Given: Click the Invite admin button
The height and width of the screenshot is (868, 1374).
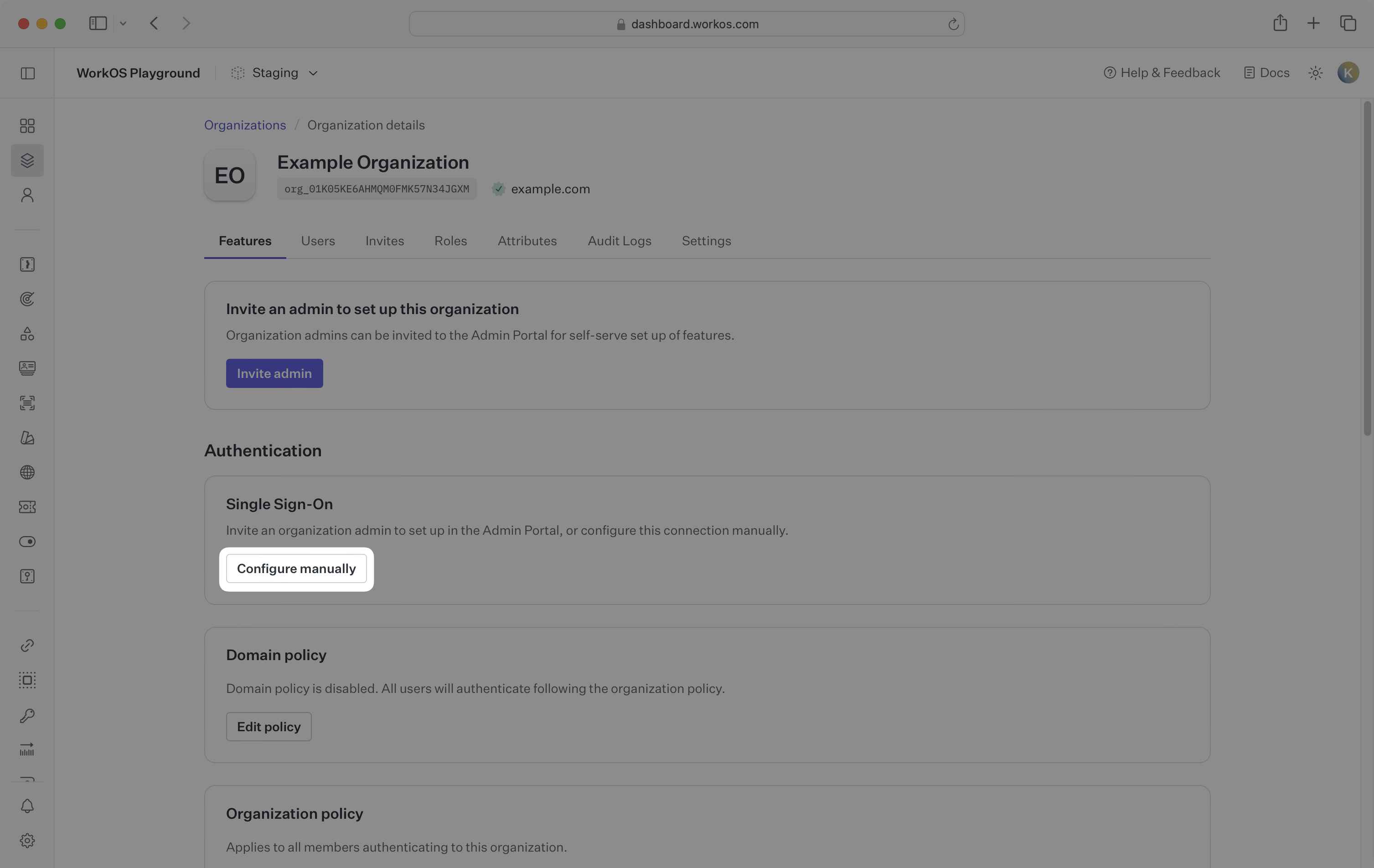Looking at the screenshot, I should coord(274,373).
